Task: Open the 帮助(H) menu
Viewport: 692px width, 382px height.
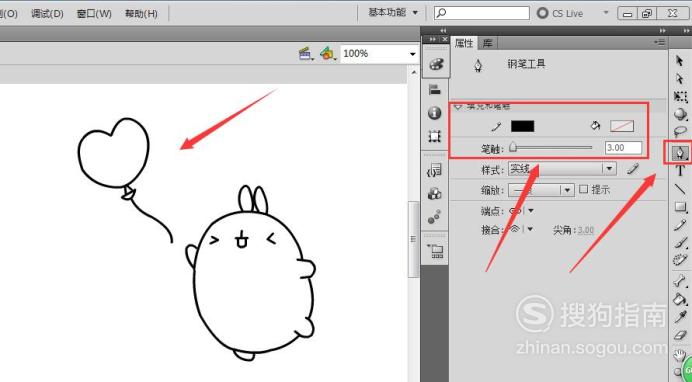Action: pos(141,14)
